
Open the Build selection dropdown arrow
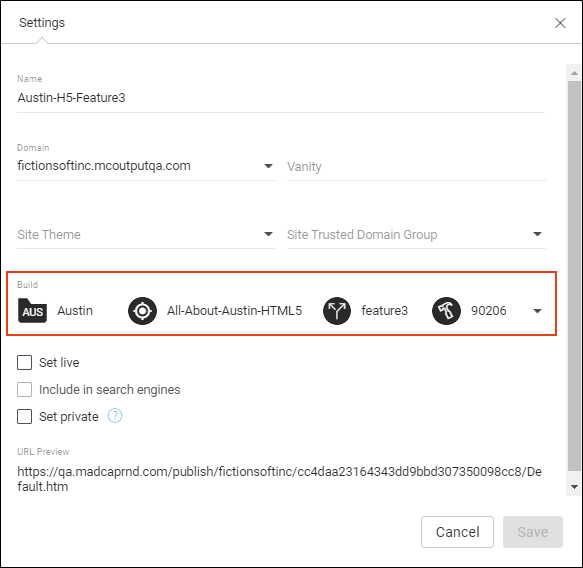[537, 311]
